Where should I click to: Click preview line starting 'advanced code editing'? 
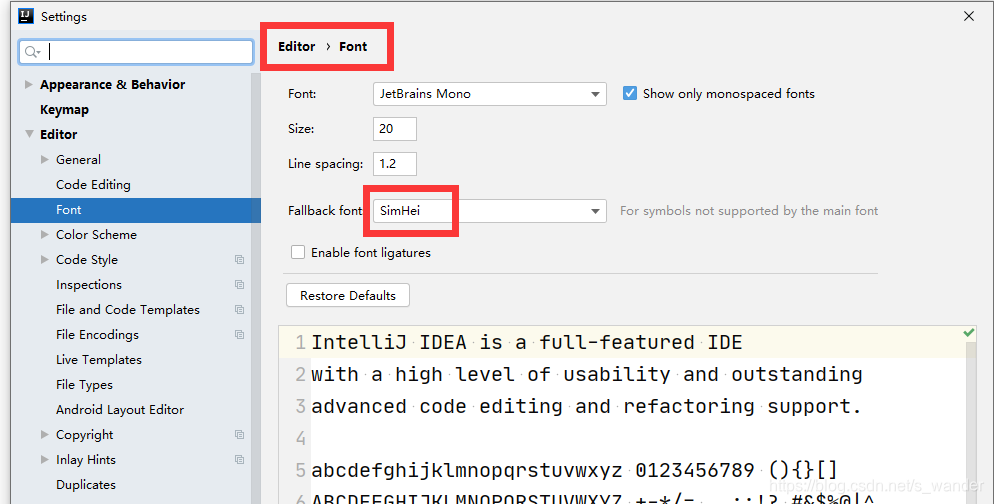586,406
